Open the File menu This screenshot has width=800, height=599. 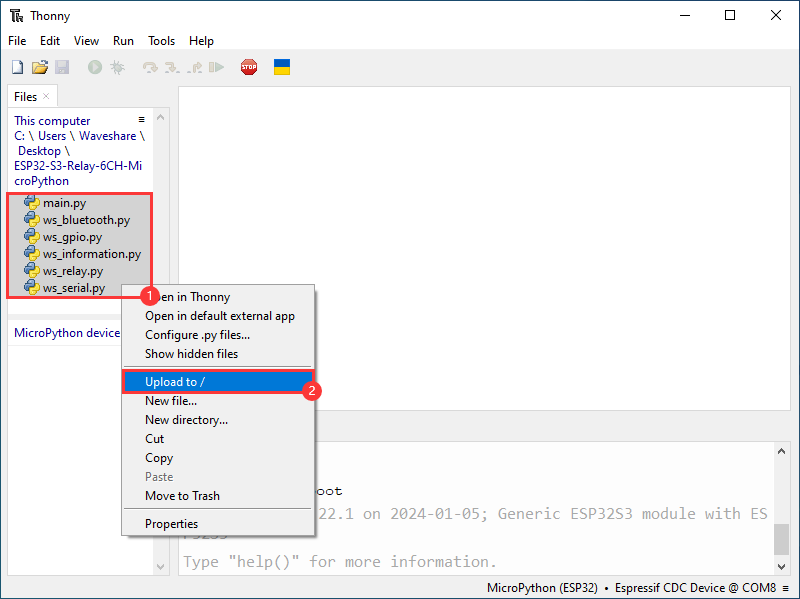pyautogui.click(x=17, y=41)
